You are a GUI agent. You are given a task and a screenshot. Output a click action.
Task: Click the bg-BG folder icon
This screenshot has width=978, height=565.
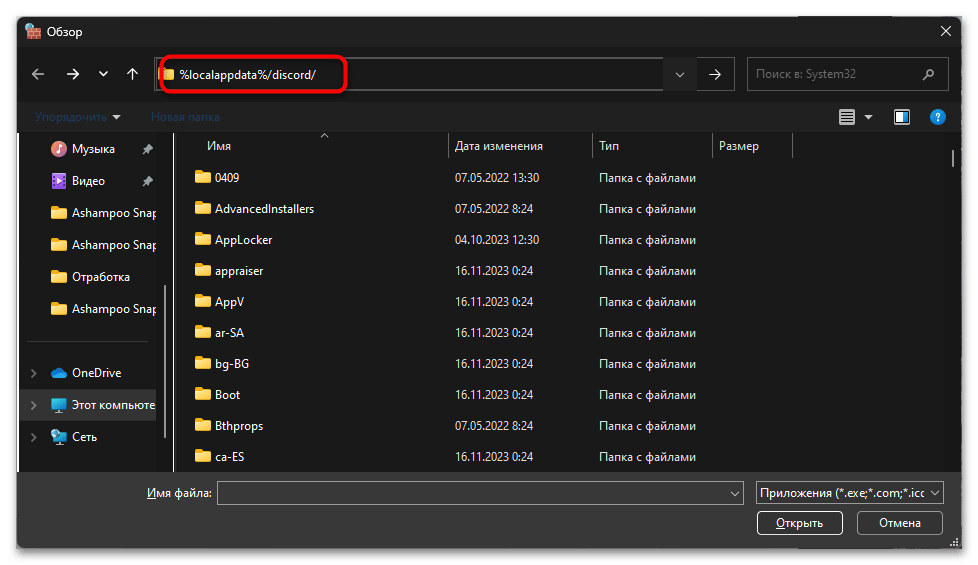(202, 363)
